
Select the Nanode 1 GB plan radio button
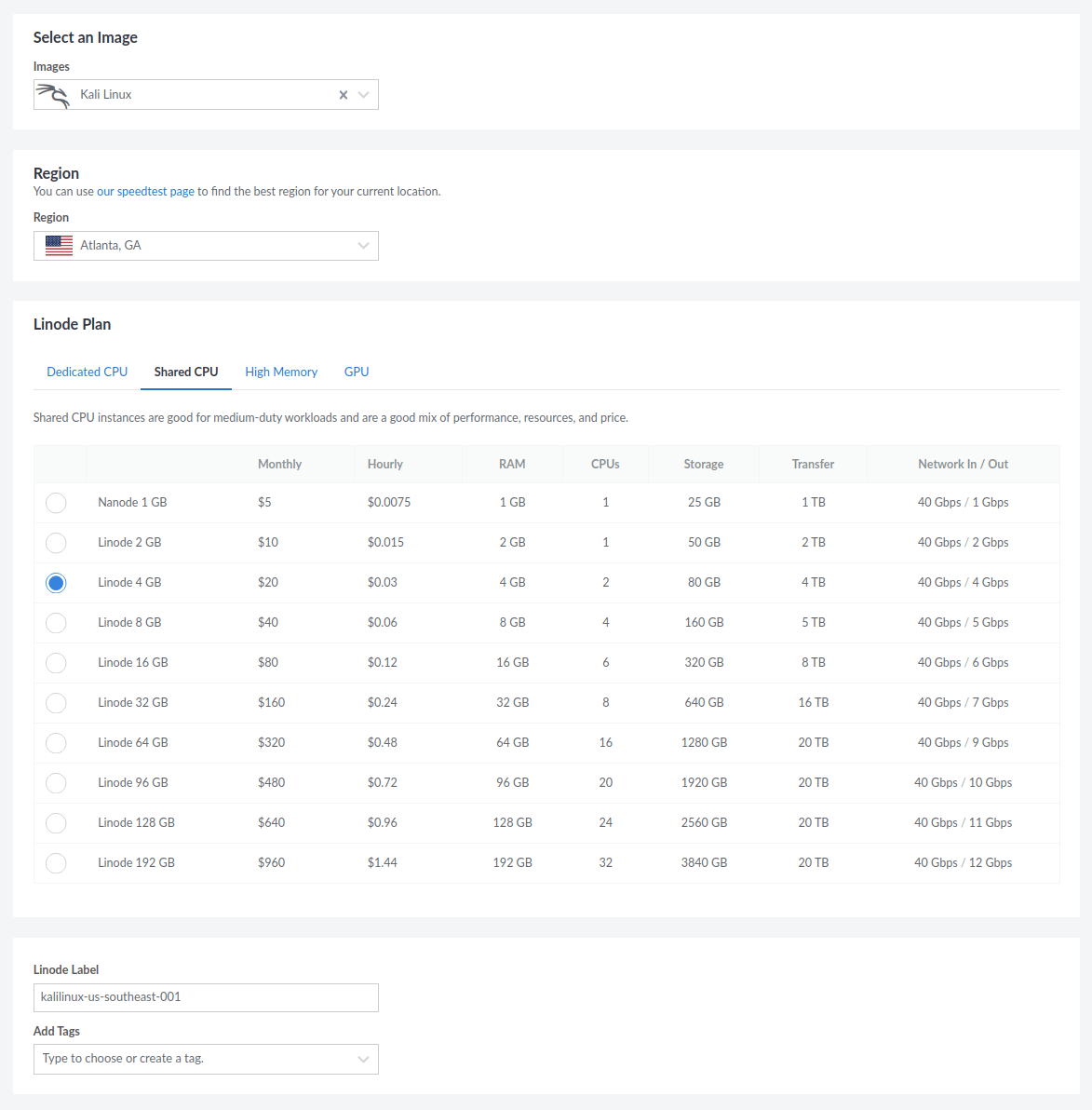point(56,503)
